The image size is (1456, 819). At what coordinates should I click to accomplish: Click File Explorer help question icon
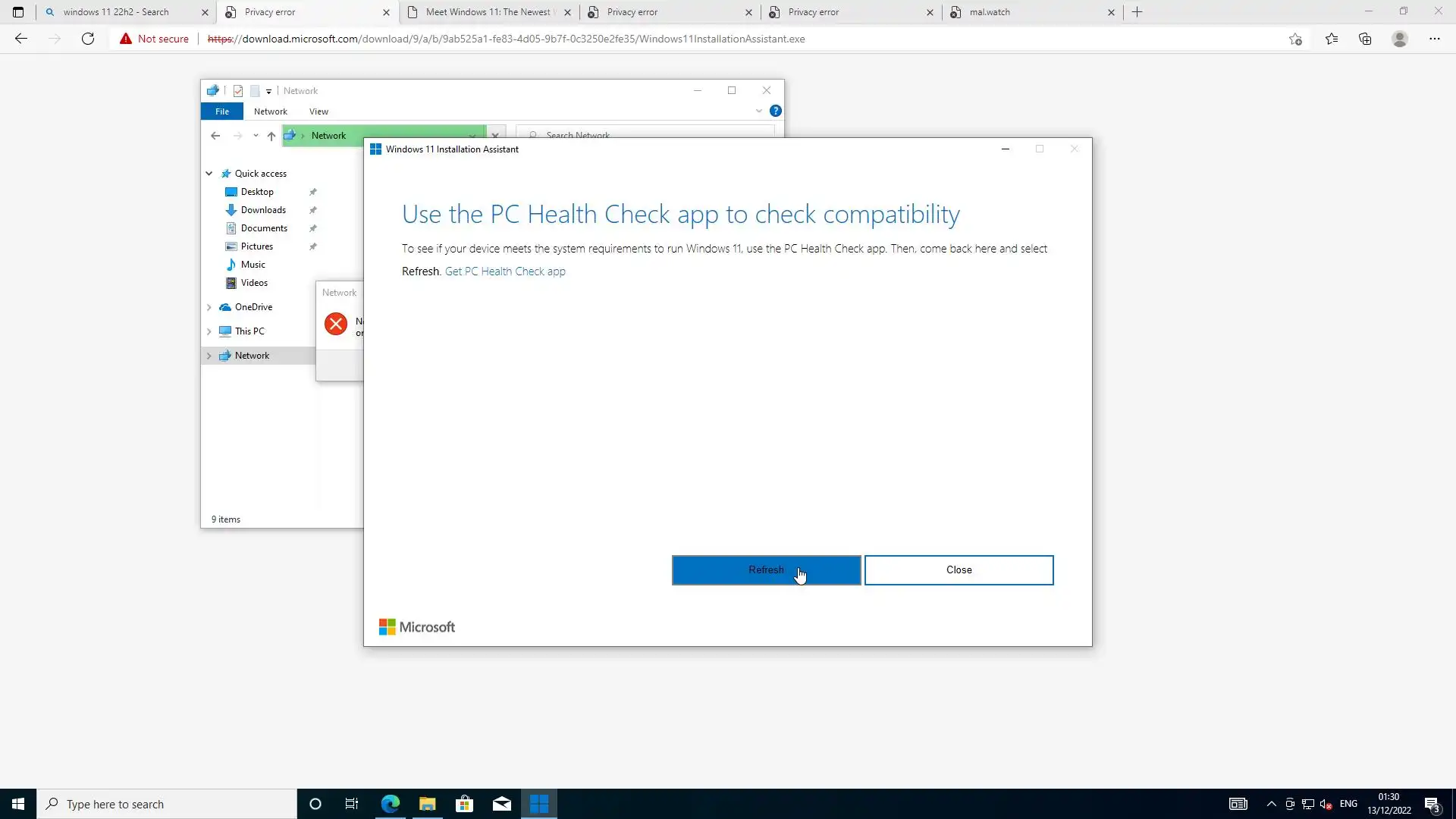pyautogui.click(x=775, y=111)
